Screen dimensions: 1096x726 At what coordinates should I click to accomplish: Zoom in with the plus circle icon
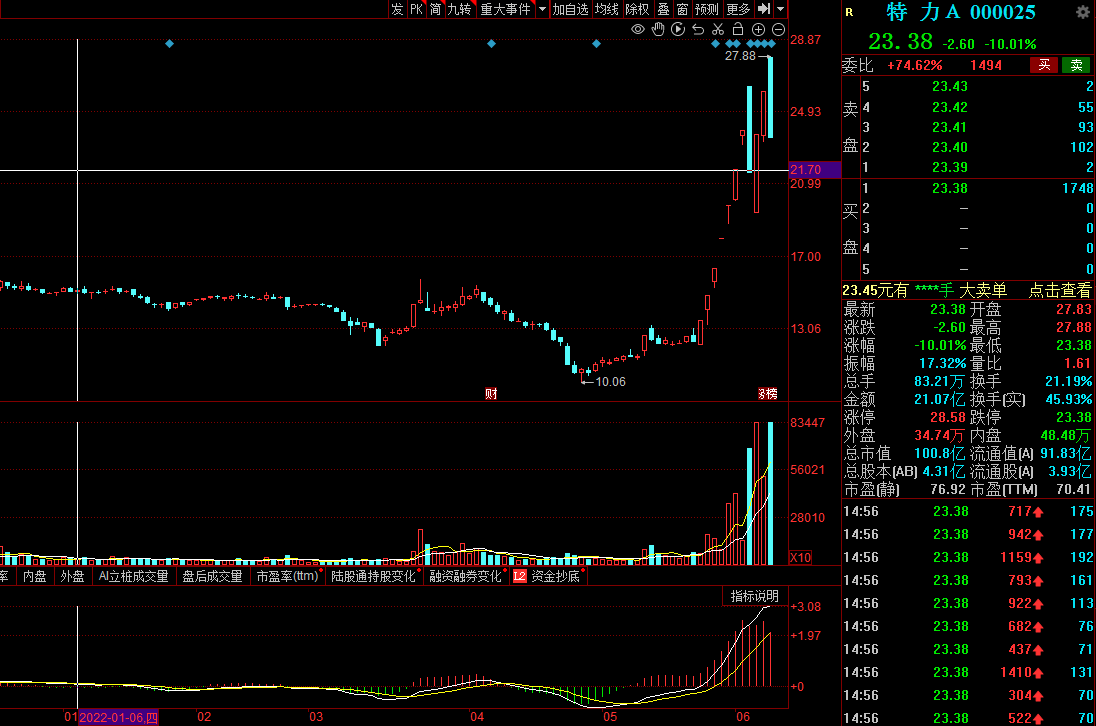(x=758, y=29)
